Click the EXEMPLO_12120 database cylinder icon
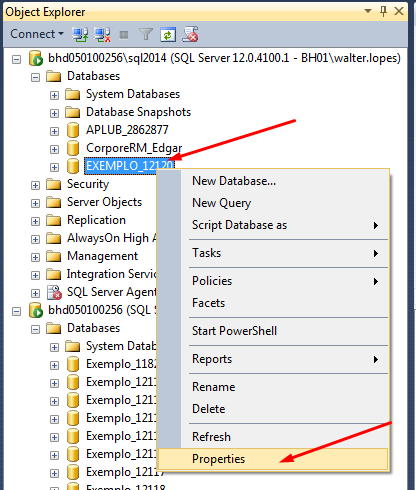The width and height of the screenshot is (416, 490). click(x=73, y=166)
